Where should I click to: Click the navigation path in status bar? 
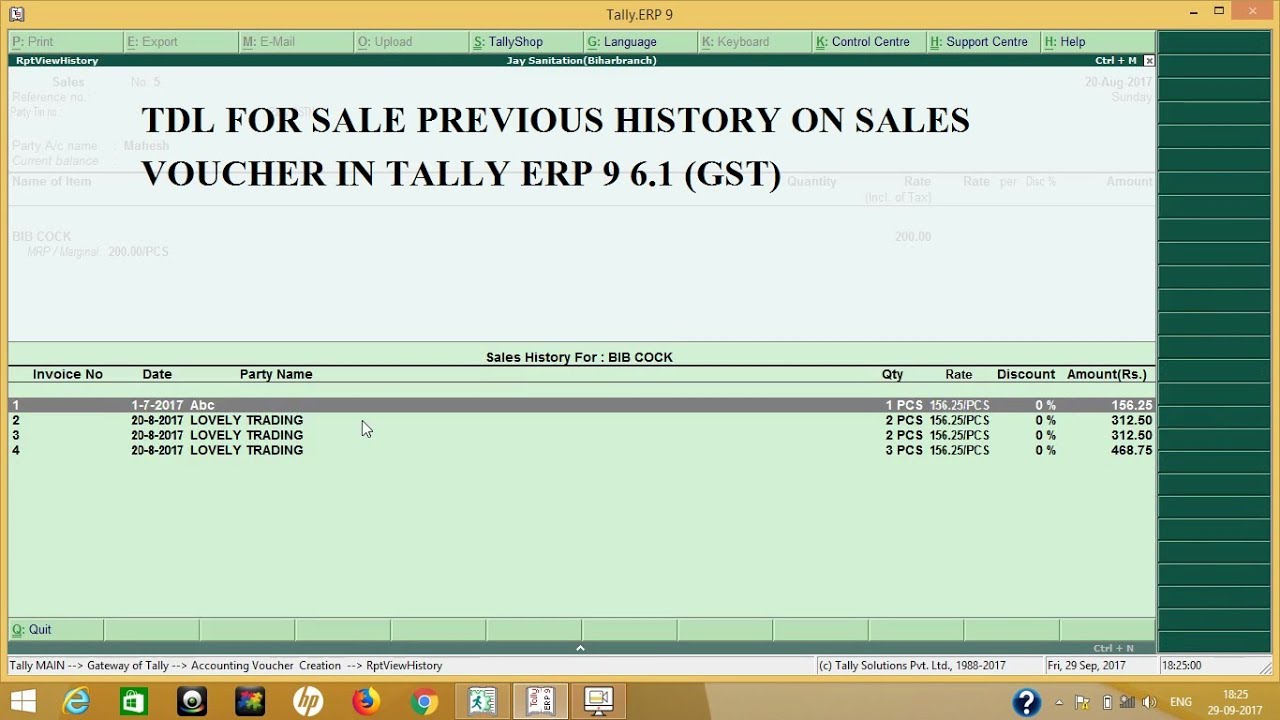226,665
